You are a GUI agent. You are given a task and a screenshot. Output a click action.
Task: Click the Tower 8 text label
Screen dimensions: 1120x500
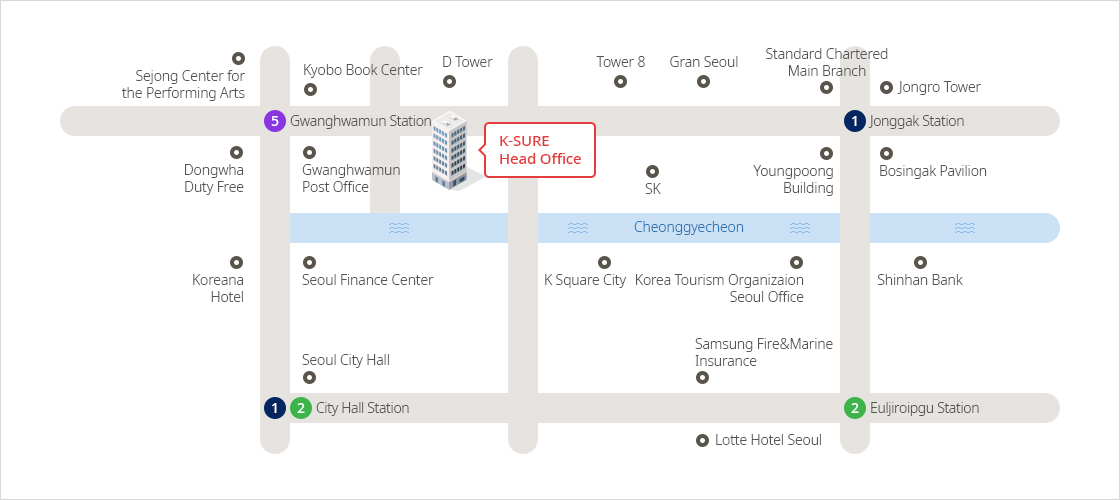point(621,62)
